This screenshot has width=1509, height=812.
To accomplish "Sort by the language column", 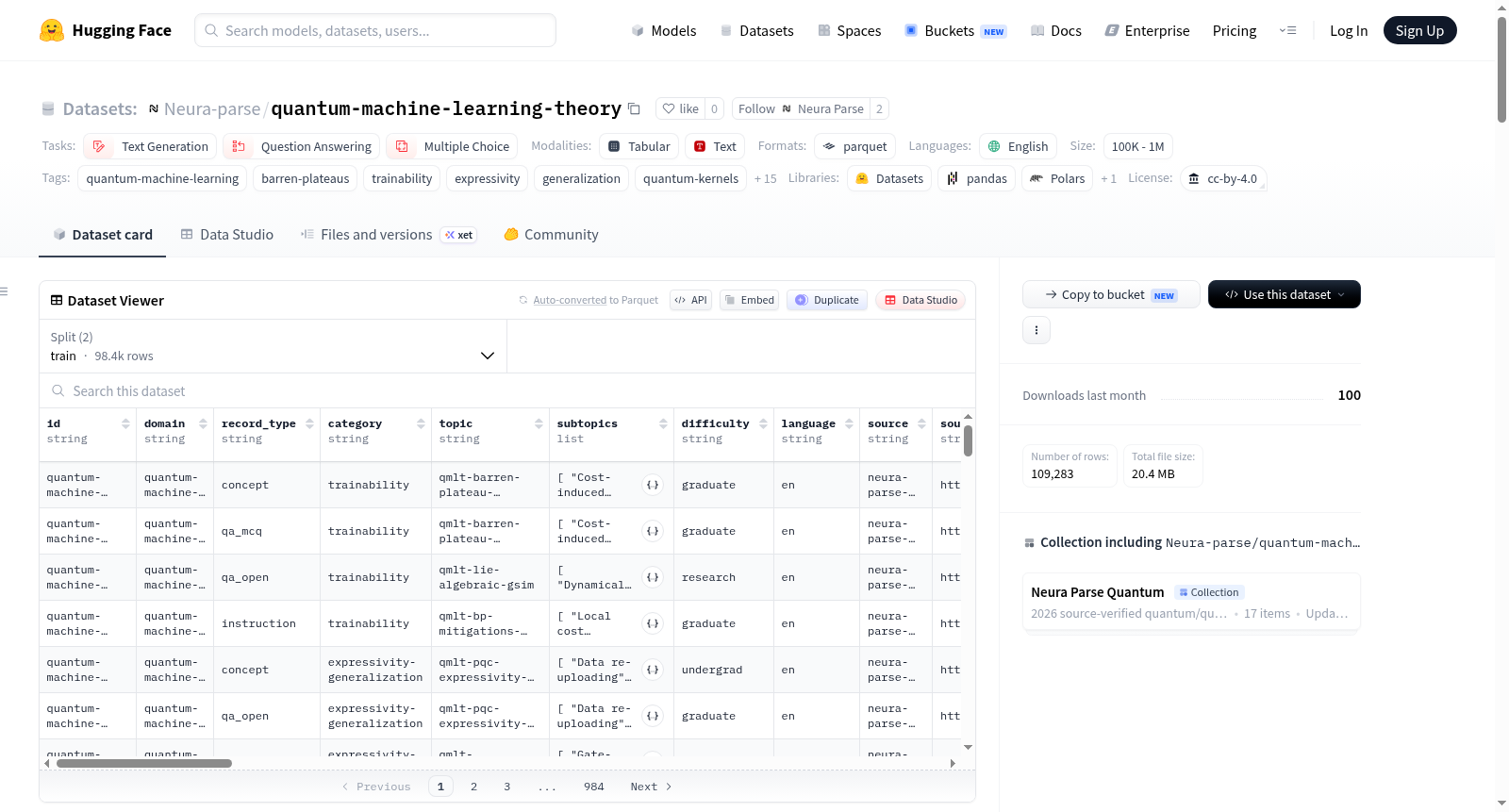I will tap(849, 424).
